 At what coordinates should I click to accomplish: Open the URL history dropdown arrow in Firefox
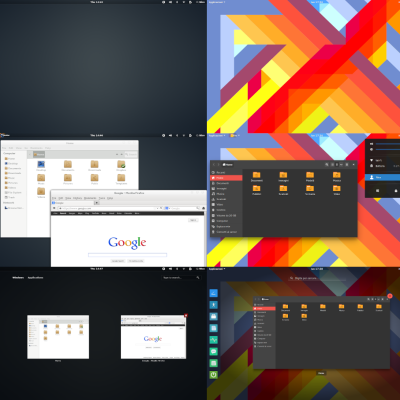(157, 208)
